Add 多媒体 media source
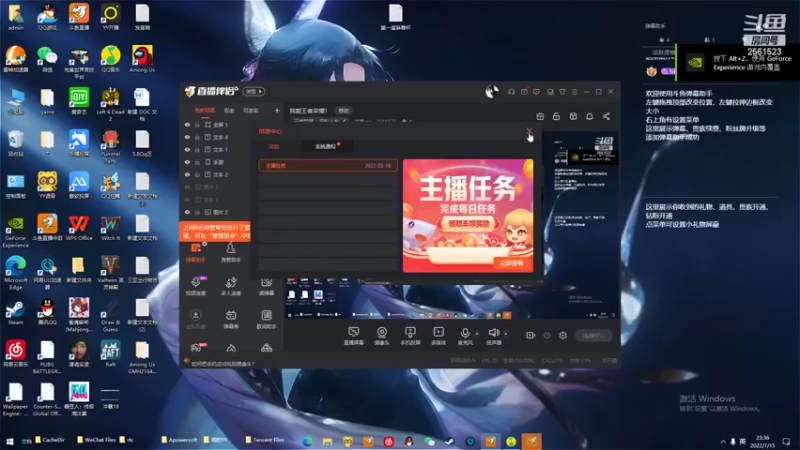 click(x=438, y=336)
